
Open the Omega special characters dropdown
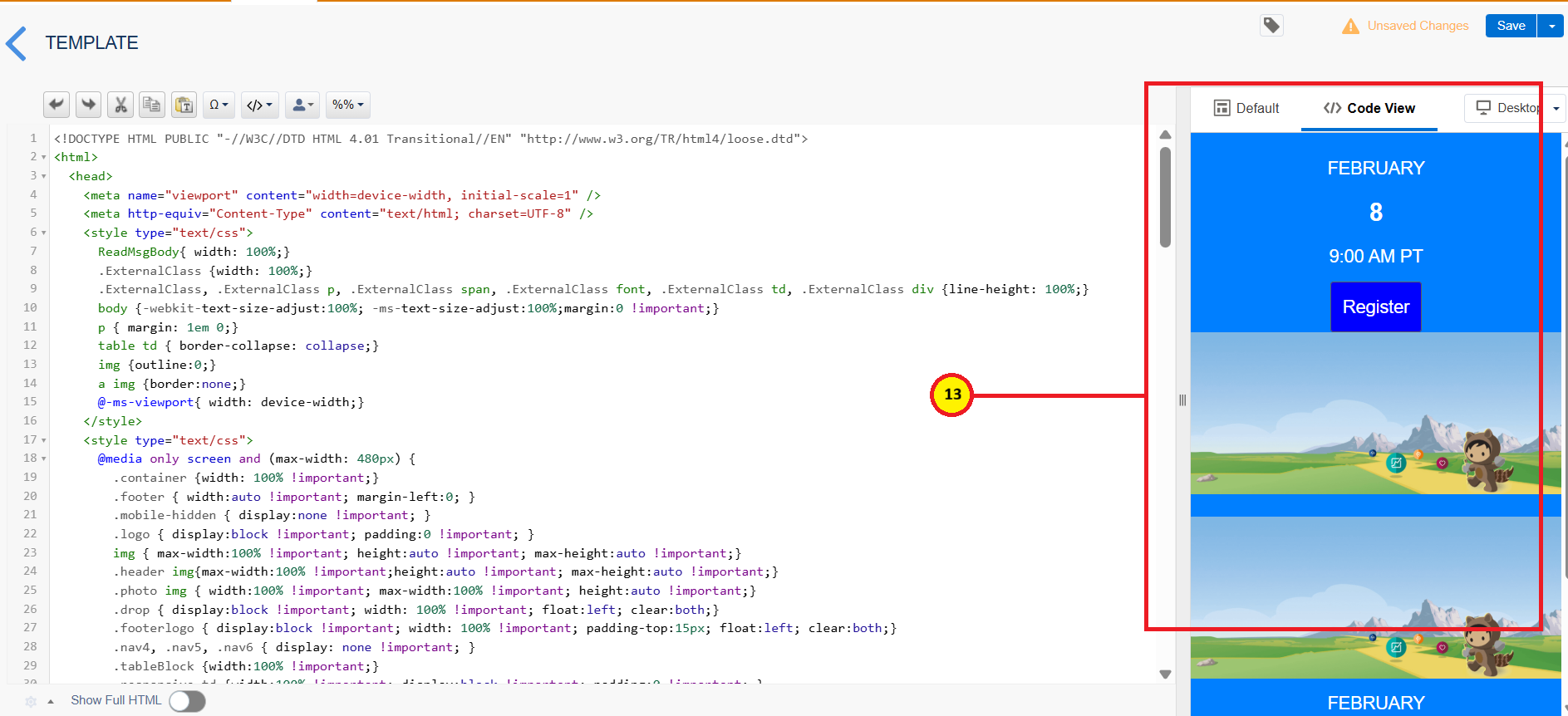pos(219,105)
